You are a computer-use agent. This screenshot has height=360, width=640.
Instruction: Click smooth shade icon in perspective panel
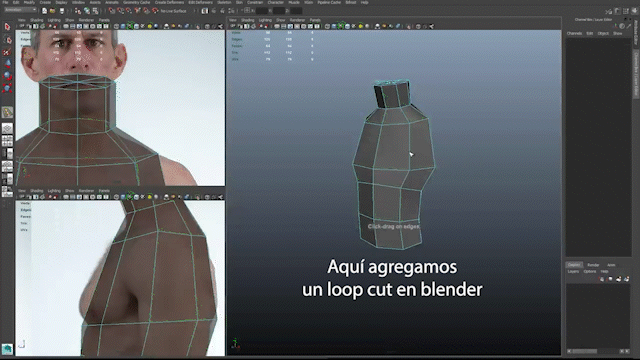coord(334,26)
